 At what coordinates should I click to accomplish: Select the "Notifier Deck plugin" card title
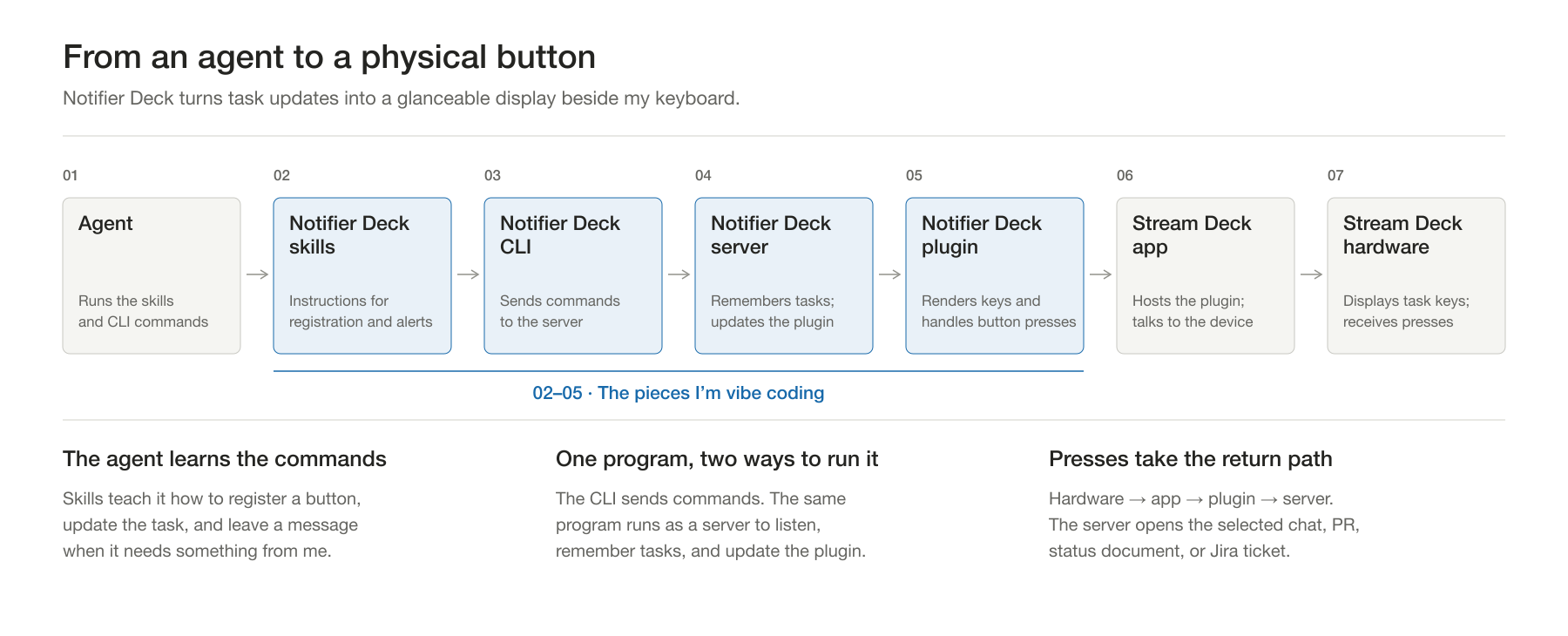982,235
